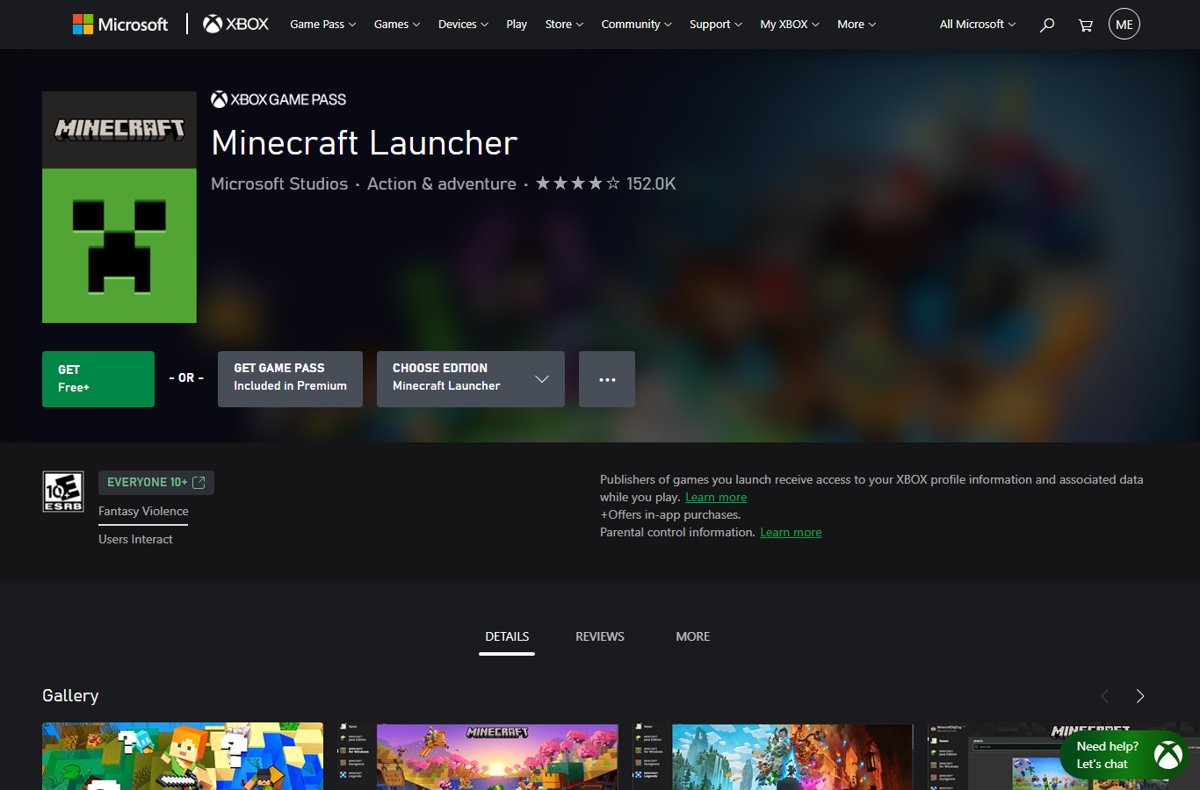This screenshot has width=1200, height=790.
Task: Open the EVERYONE 10+ external rating link
Action: (156, 482)
